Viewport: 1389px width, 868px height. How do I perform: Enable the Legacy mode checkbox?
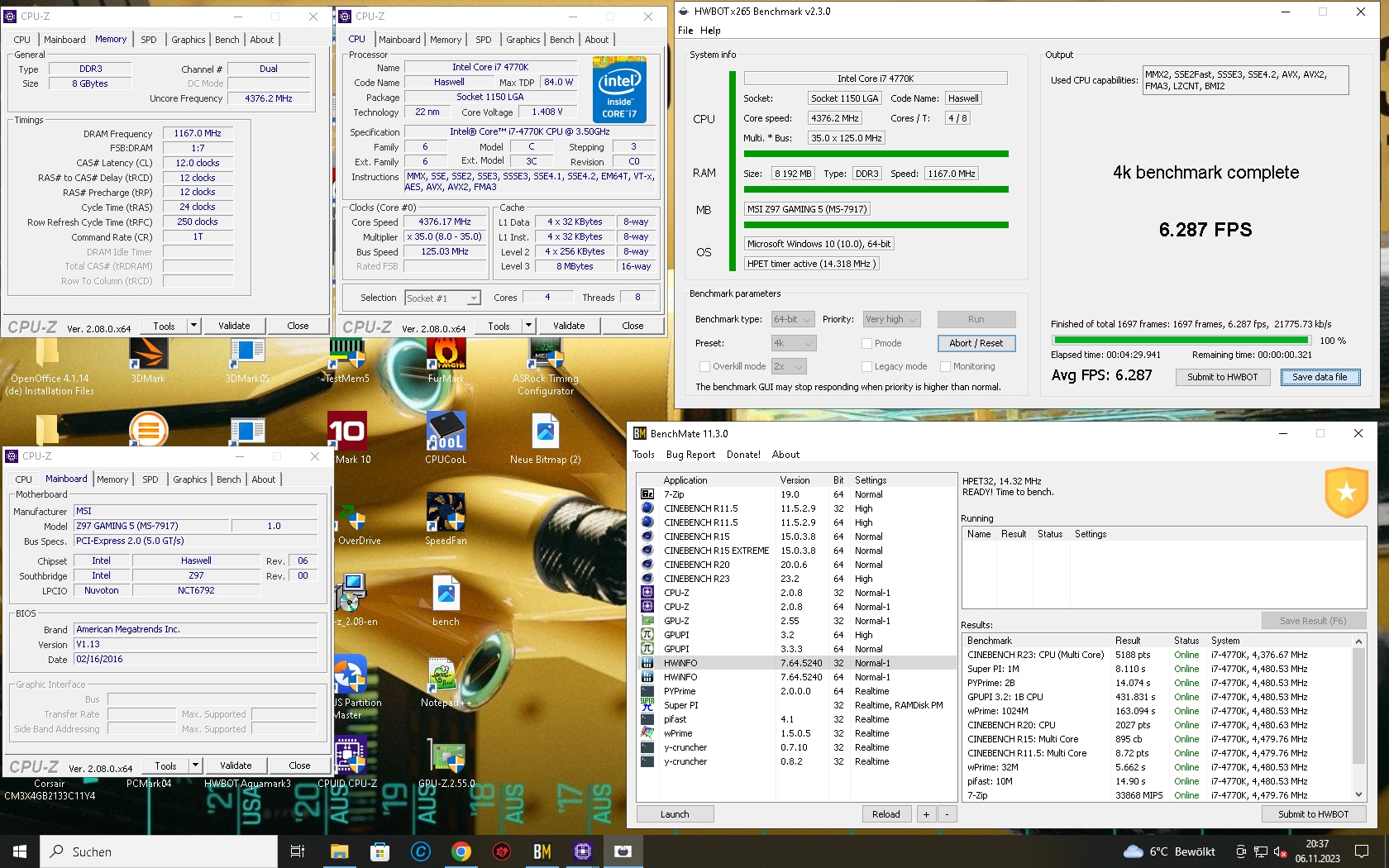866,366
